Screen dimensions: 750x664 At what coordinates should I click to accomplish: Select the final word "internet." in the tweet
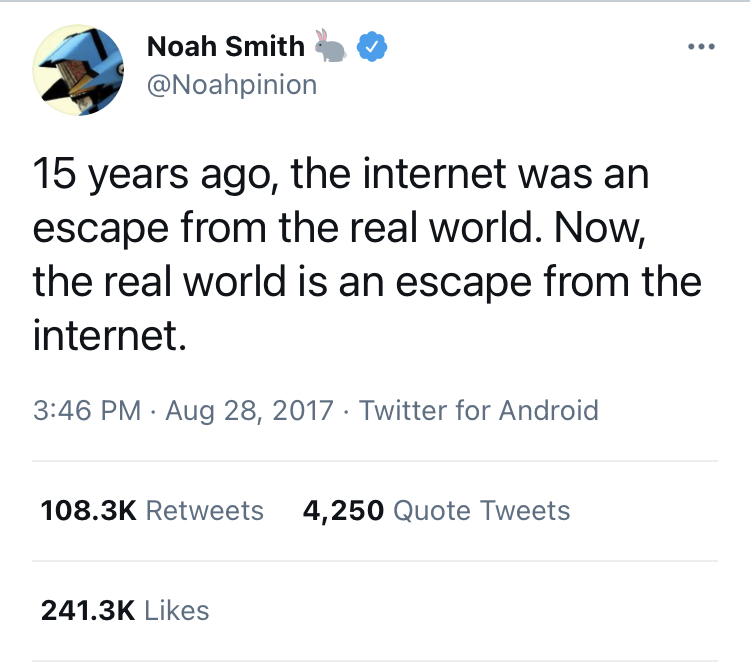coord(110,332)
